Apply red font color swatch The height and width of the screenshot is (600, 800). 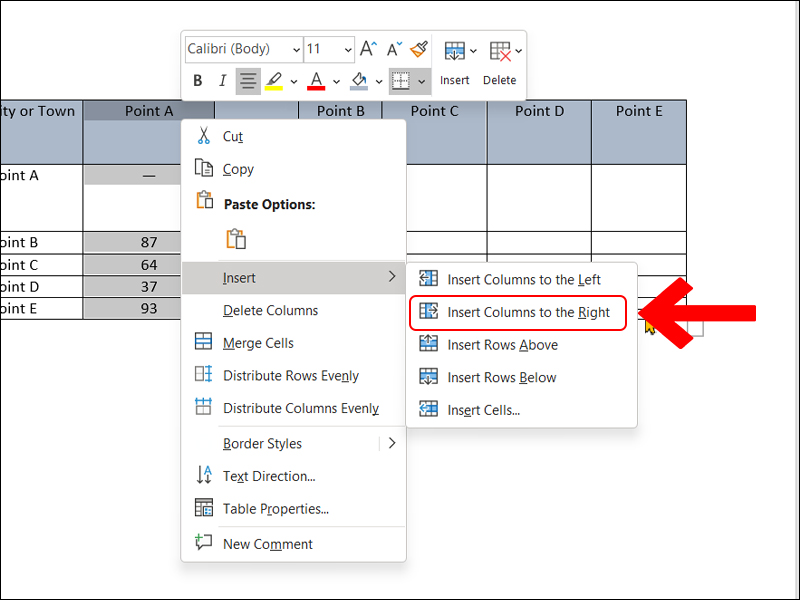[316, 81]
